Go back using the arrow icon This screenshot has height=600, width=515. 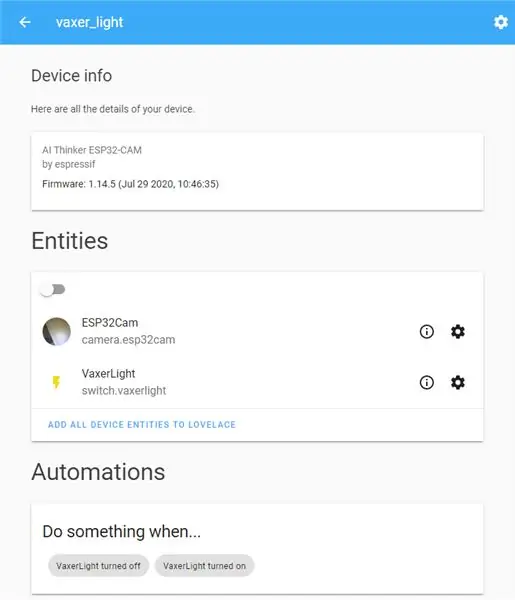point(25,22)
